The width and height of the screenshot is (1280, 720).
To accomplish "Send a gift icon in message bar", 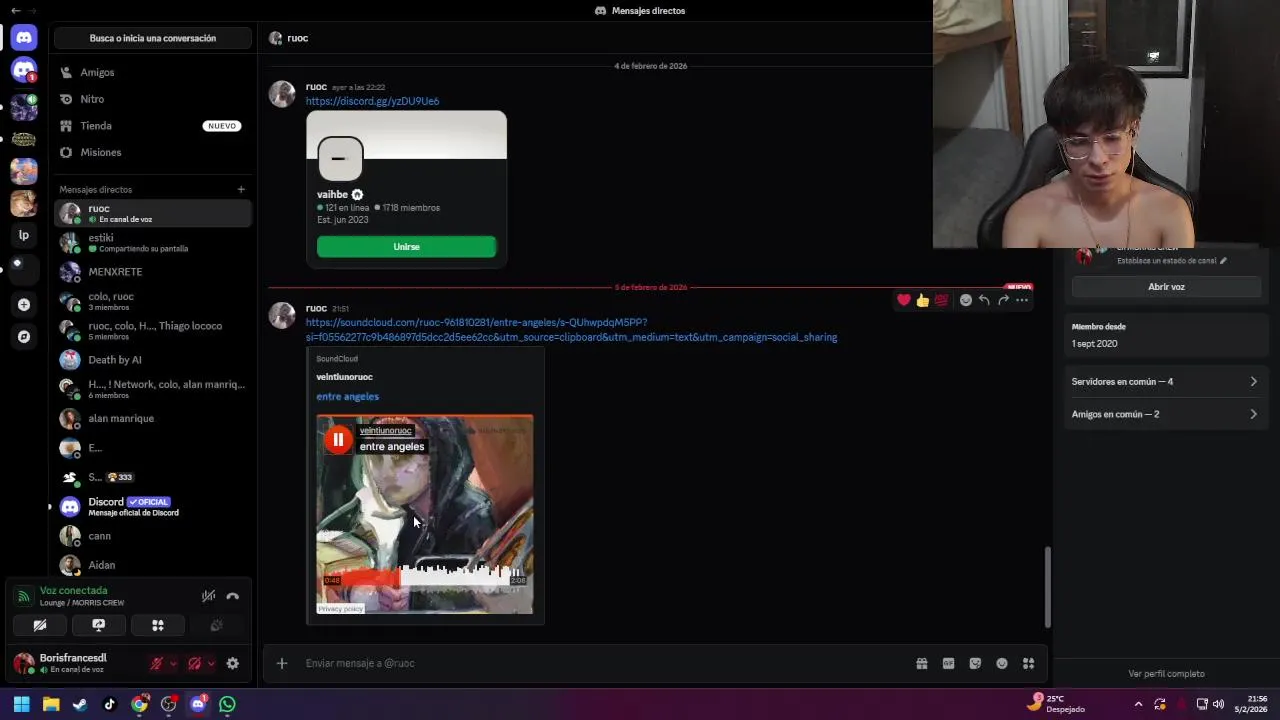I will pyautogui.click(x=921, y=663).
